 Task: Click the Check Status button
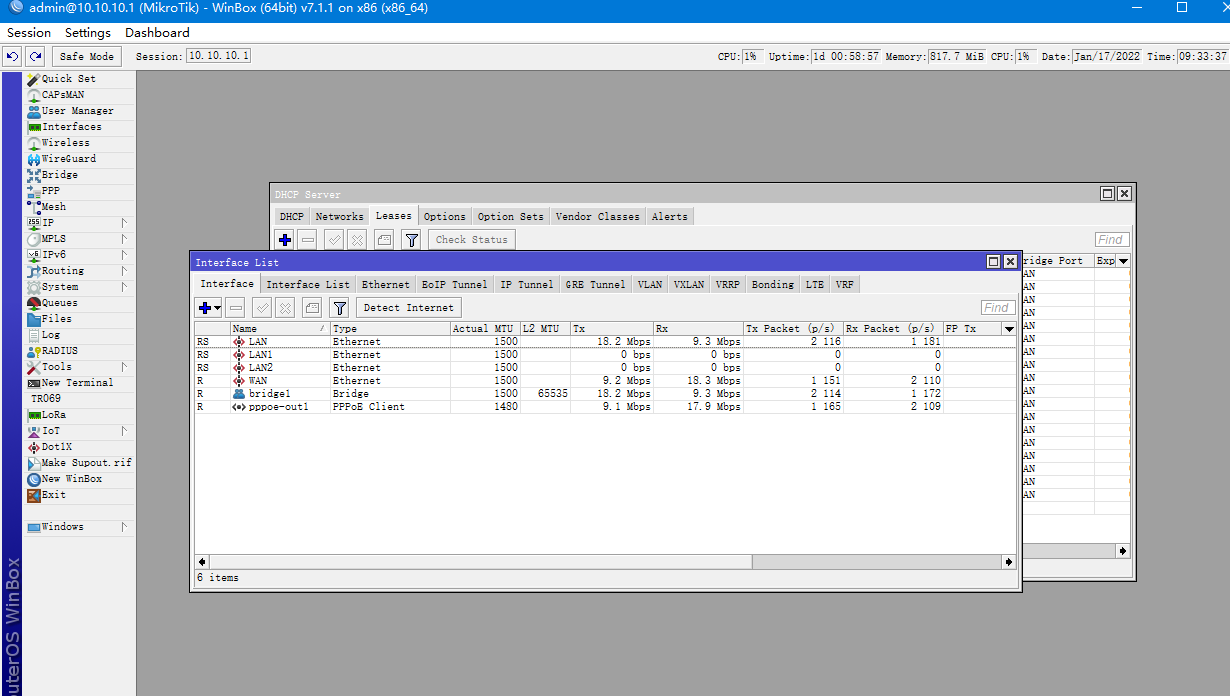tap(471, 239)
